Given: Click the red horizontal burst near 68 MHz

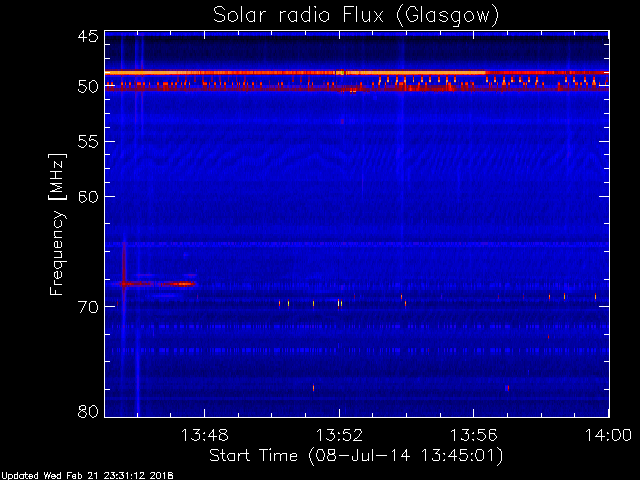Looking at the screenshot, I should pyautogui.click(x=158, y=284).
